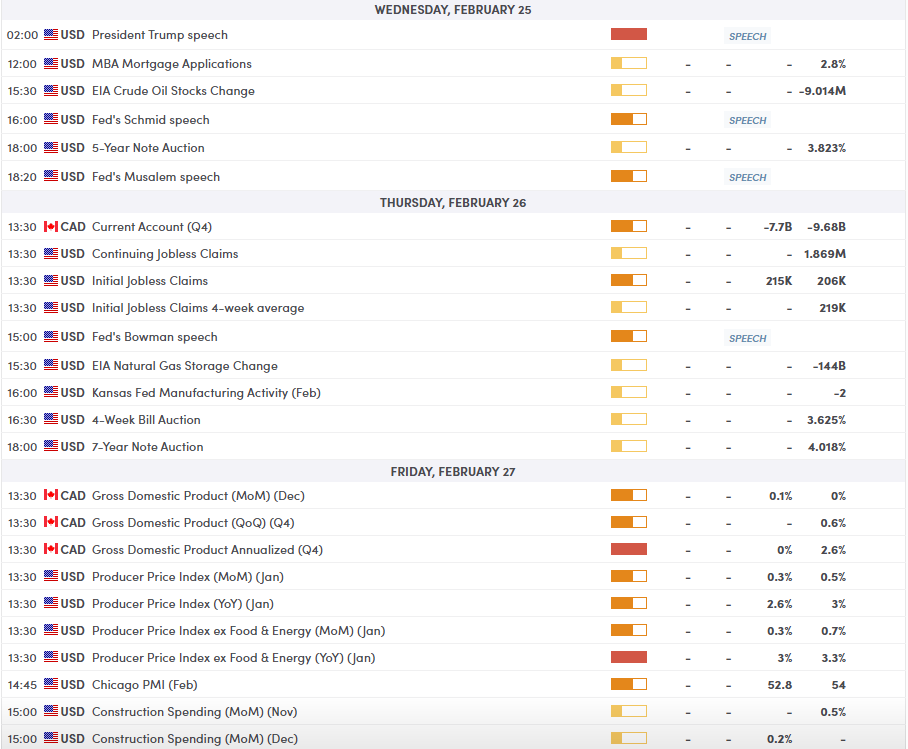This screenshot has height=749, width=908.
Task: Click orange impact bar for Initial Jobless Claims 206K row
Action: click(629, 280)
